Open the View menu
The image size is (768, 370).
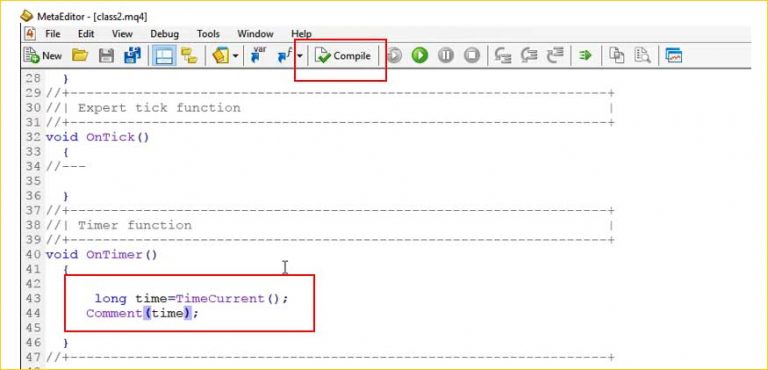(122, 34)
